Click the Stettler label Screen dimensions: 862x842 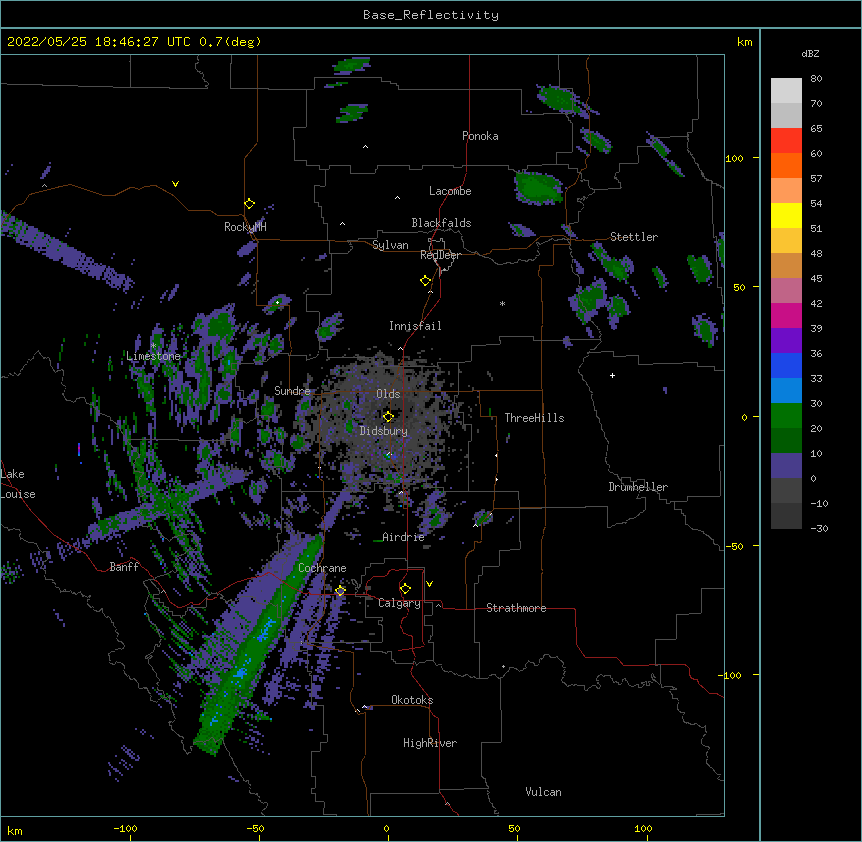(x=634, y=237)
